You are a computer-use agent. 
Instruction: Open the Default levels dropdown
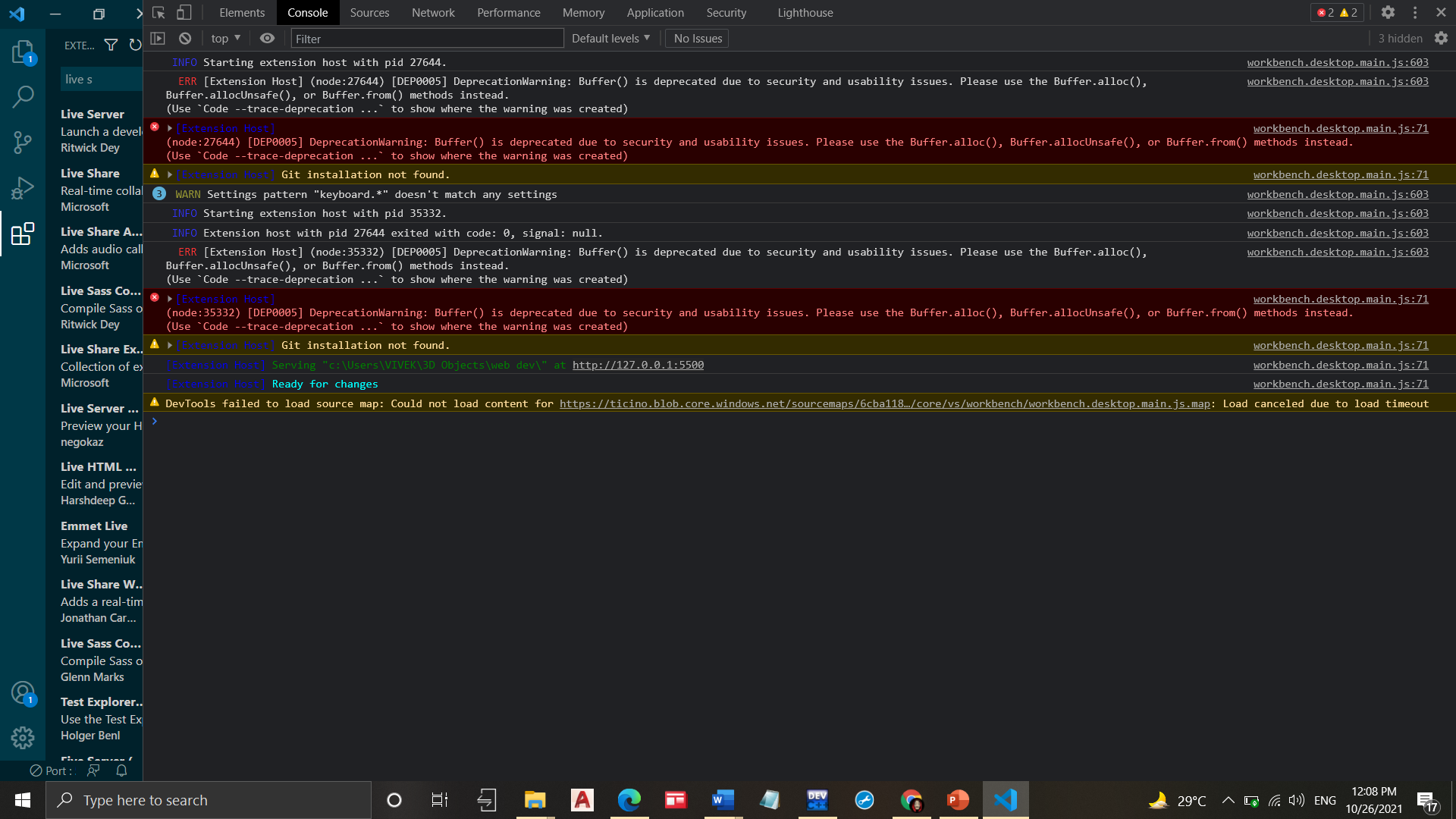click(610, 38)
